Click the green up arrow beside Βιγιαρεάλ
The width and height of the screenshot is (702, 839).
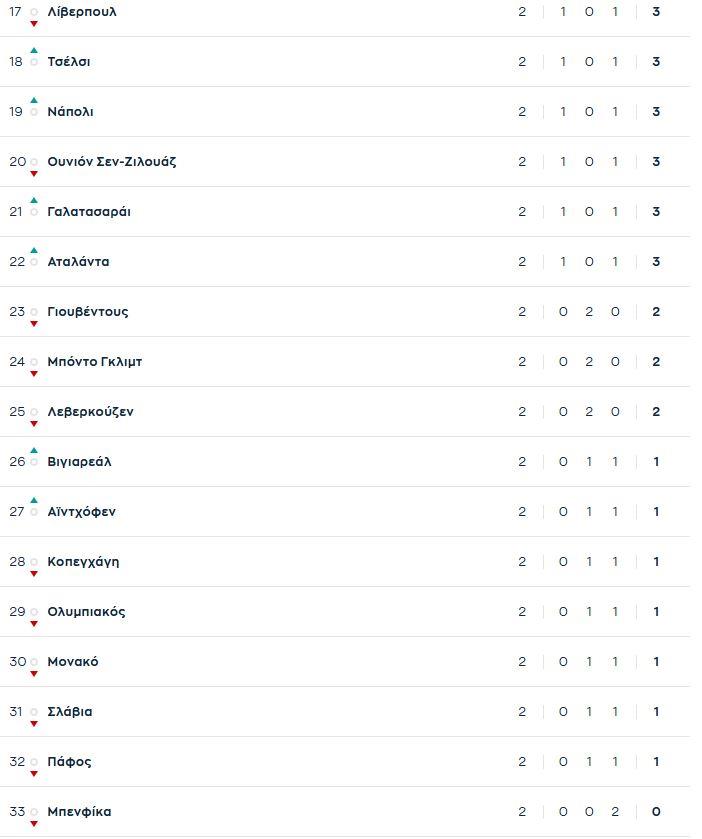click(34, 450)
